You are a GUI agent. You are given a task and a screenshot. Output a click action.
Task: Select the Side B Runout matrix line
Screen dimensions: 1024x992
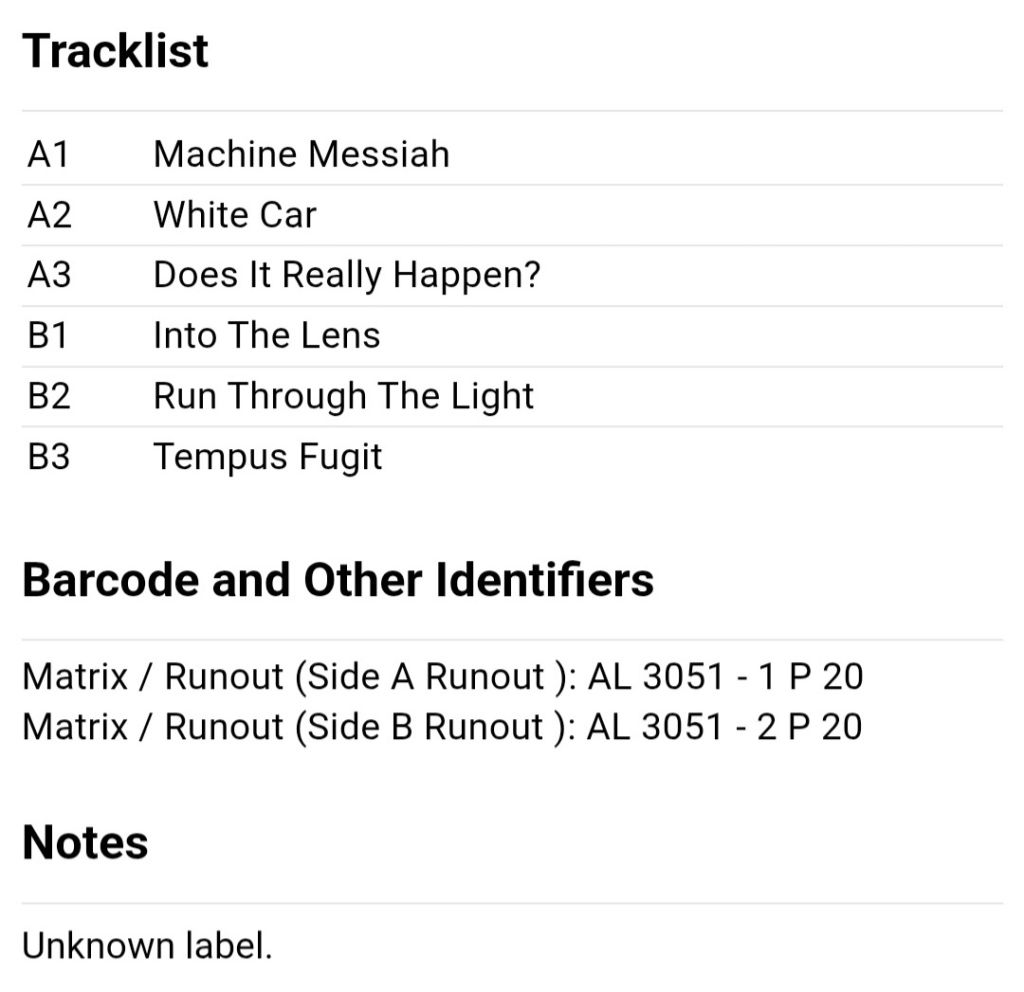[x=442, y=727]
